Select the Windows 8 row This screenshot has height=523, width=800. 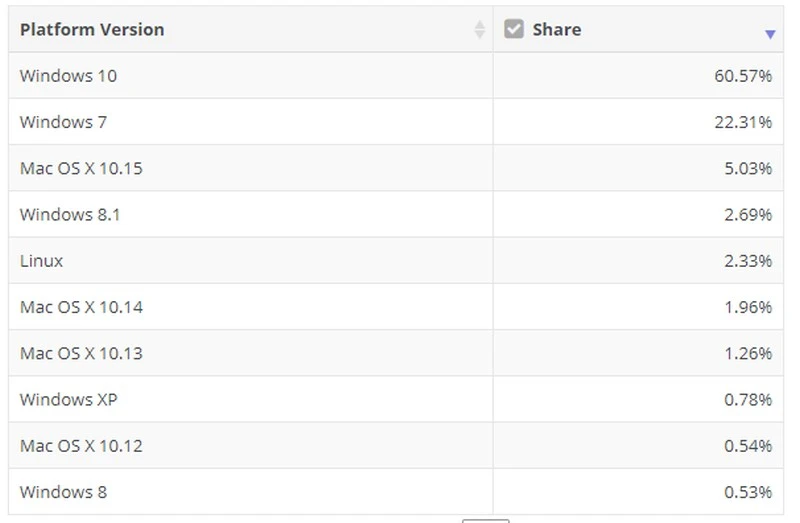click(396, 492)
